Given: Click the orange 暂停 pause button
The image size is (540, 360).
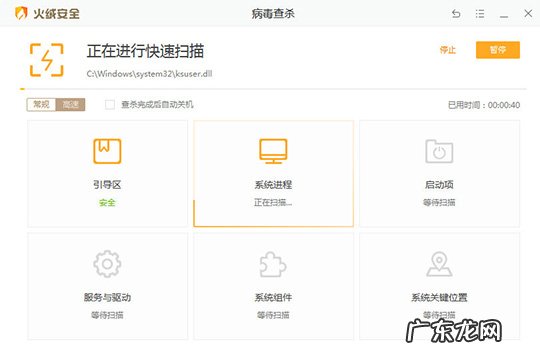Looking at the screenshot, I should click(498, 50).
